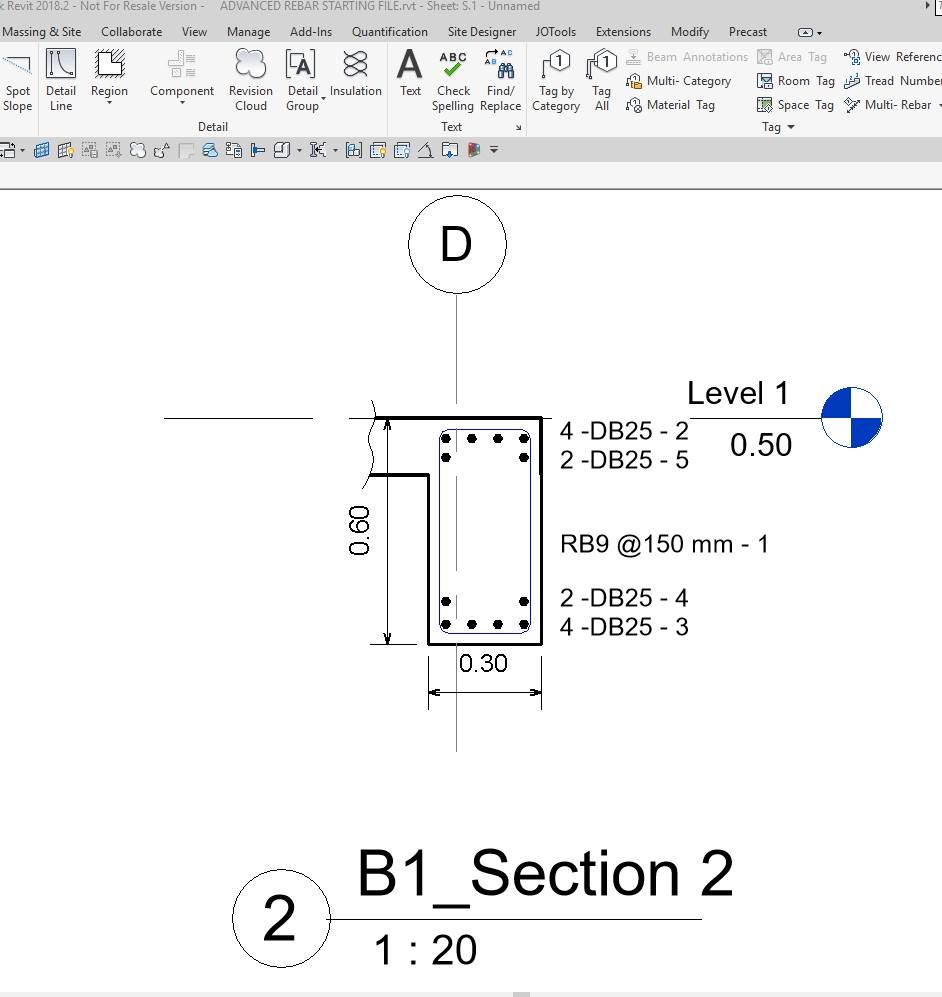The width and height of the screenshot is (942, 997).
Task: Open the Detail Group dropdown arrow
Action: coord(324,99)
